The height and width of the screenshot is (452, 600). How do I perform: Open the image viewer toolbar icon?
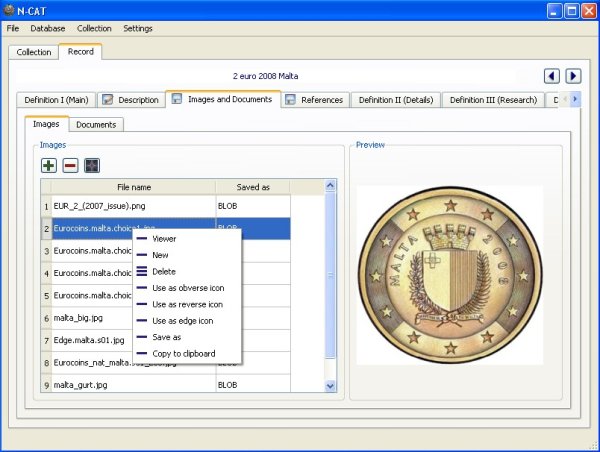click(92, 166)
